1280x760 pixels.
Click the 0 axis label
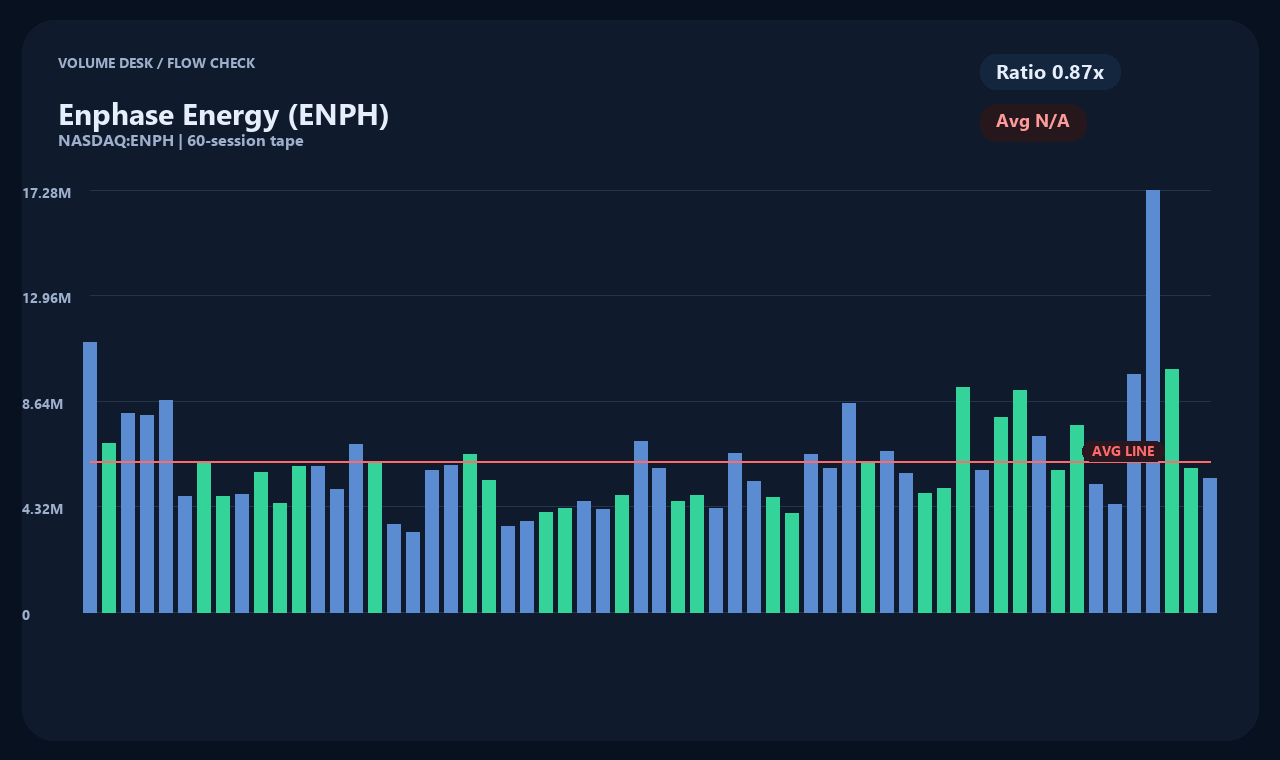pos(26,615)
